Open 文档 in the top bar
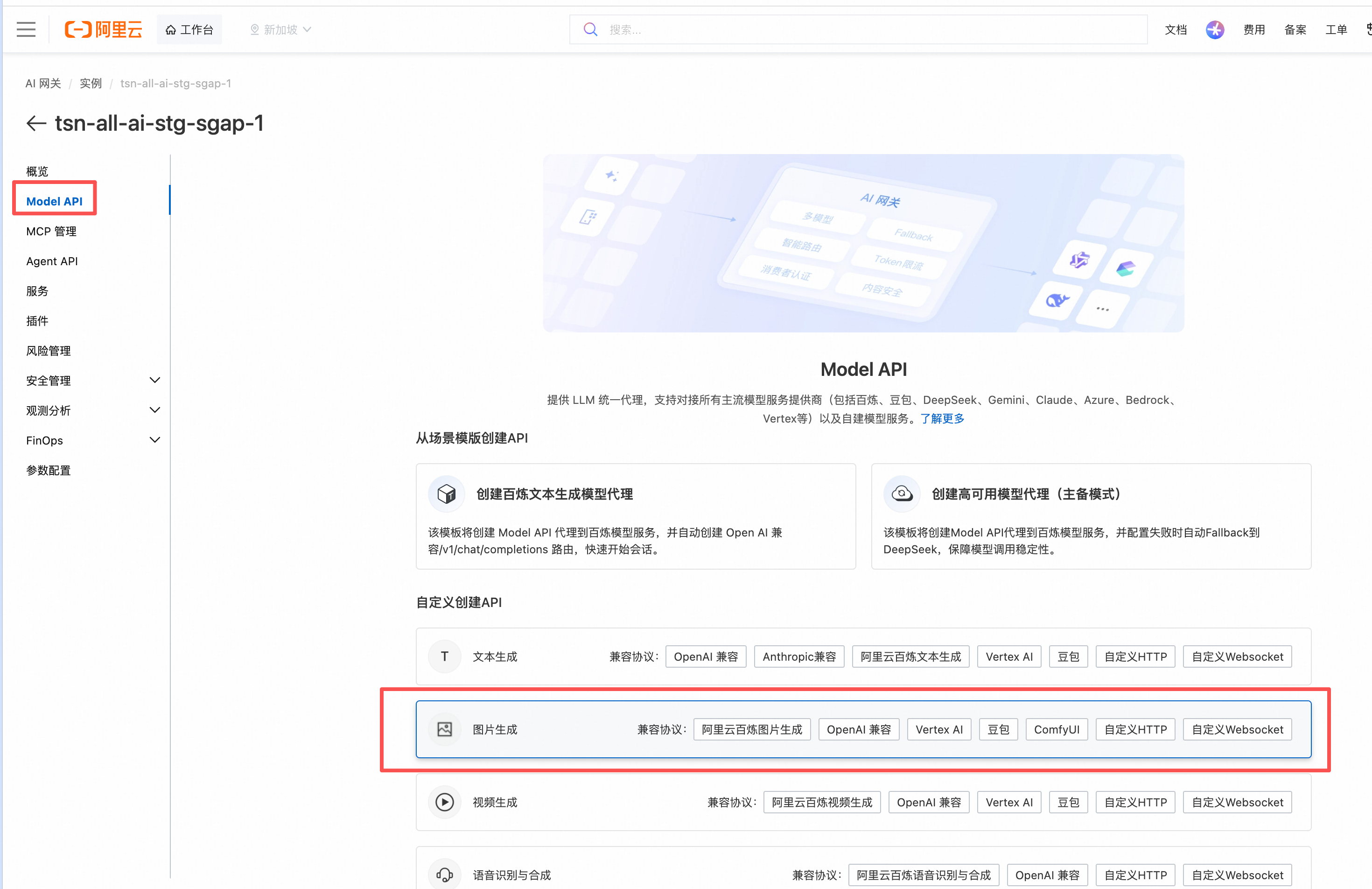 pyautogui.click(x=1176, y=30)
